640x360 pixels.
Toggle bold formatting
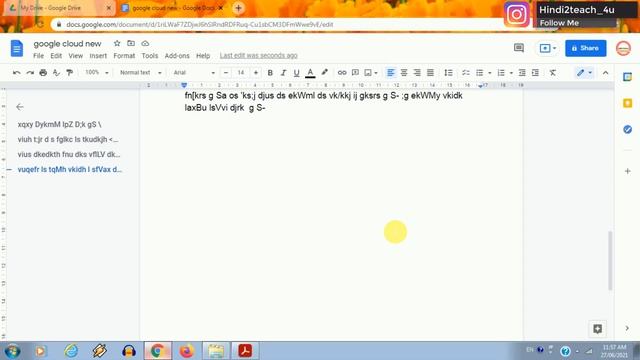[270, 73]
